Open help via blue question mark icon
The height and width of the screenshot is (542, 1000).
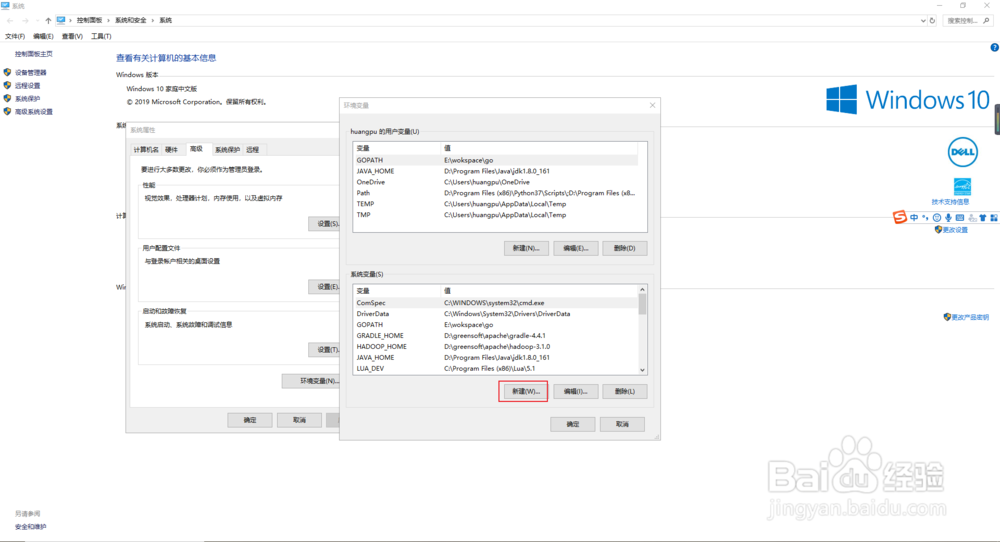point(994,48)
